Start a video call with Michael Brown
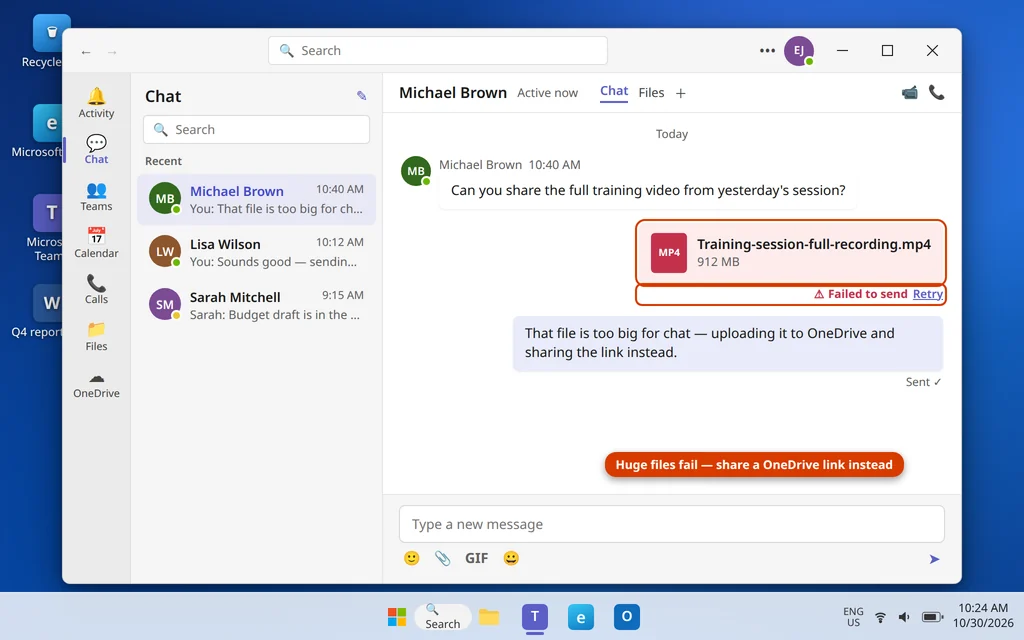 909,93
